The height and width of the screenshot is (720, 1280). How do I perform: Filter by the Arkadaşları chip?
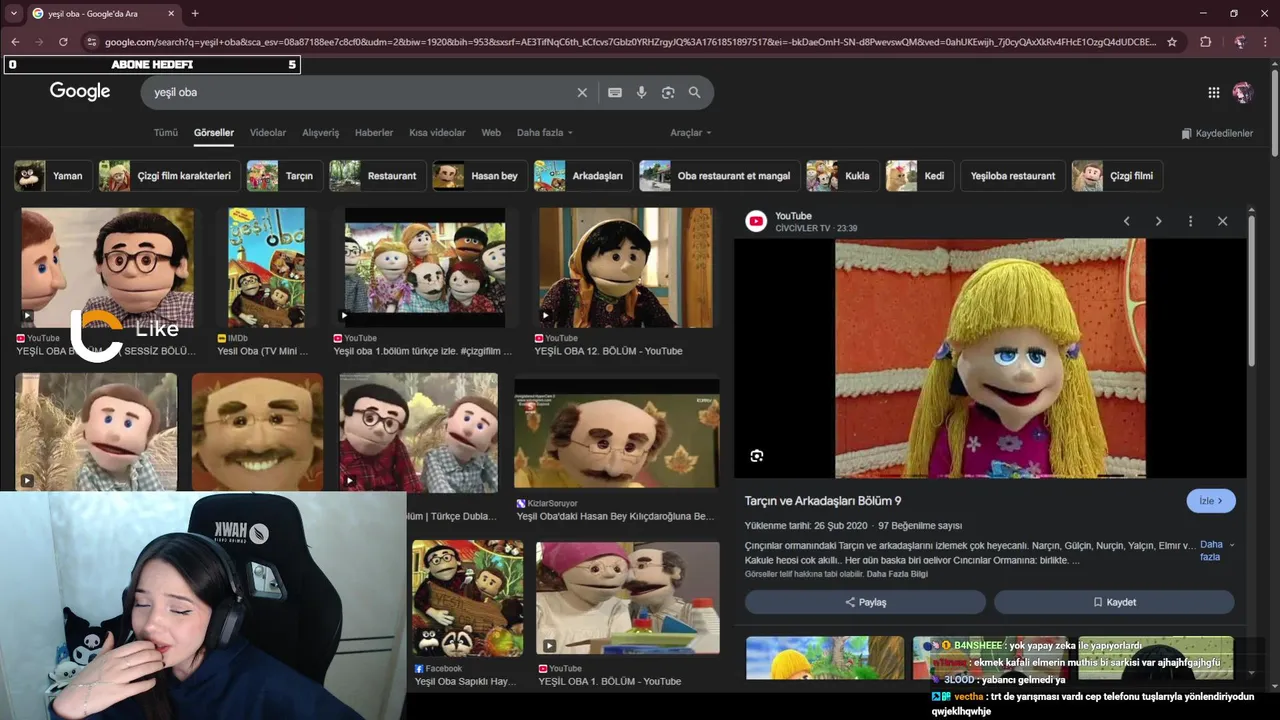(x=582, y=176)
